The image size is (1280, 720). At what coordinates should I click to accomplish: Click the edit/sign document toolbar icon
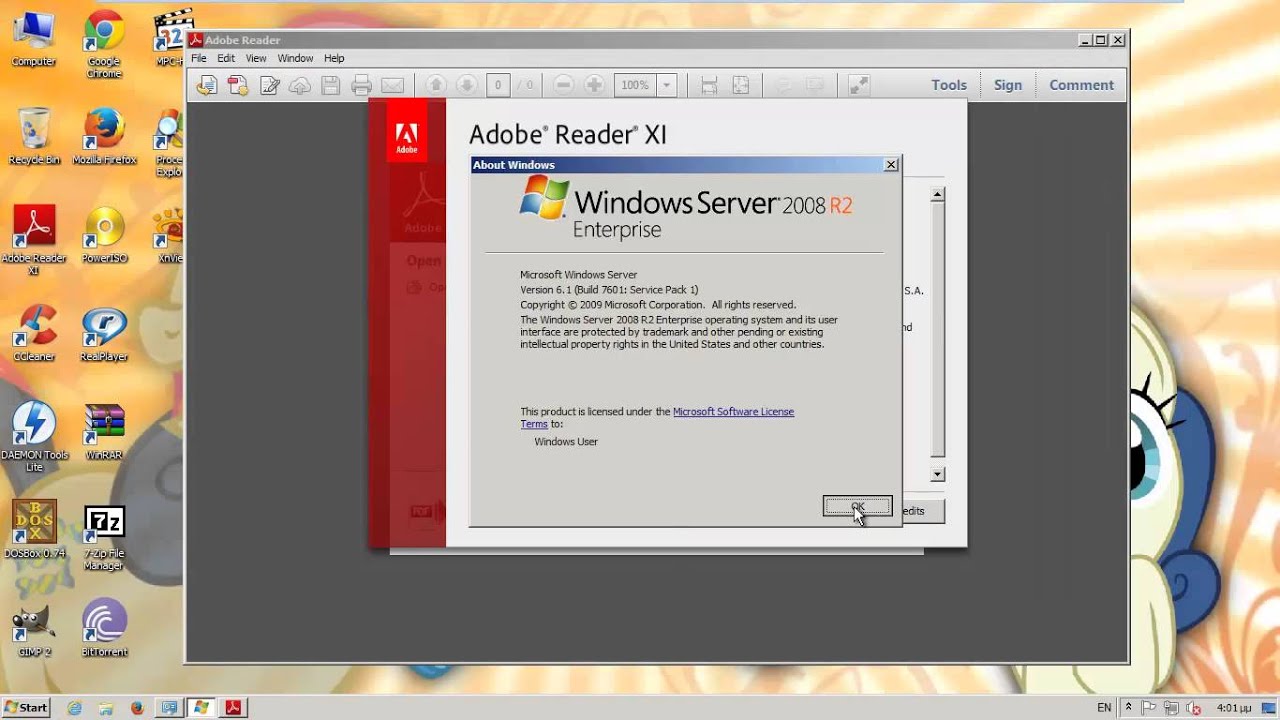[269, 85]
